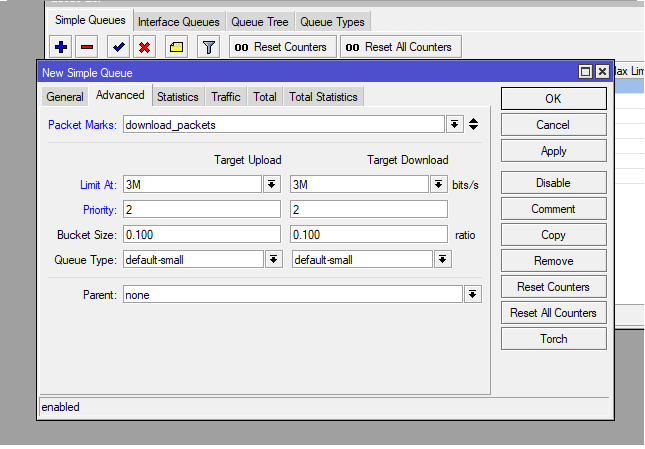645x449 pixels.
Task: Open the Total Statistics tab
Action: tap(322, 97)
